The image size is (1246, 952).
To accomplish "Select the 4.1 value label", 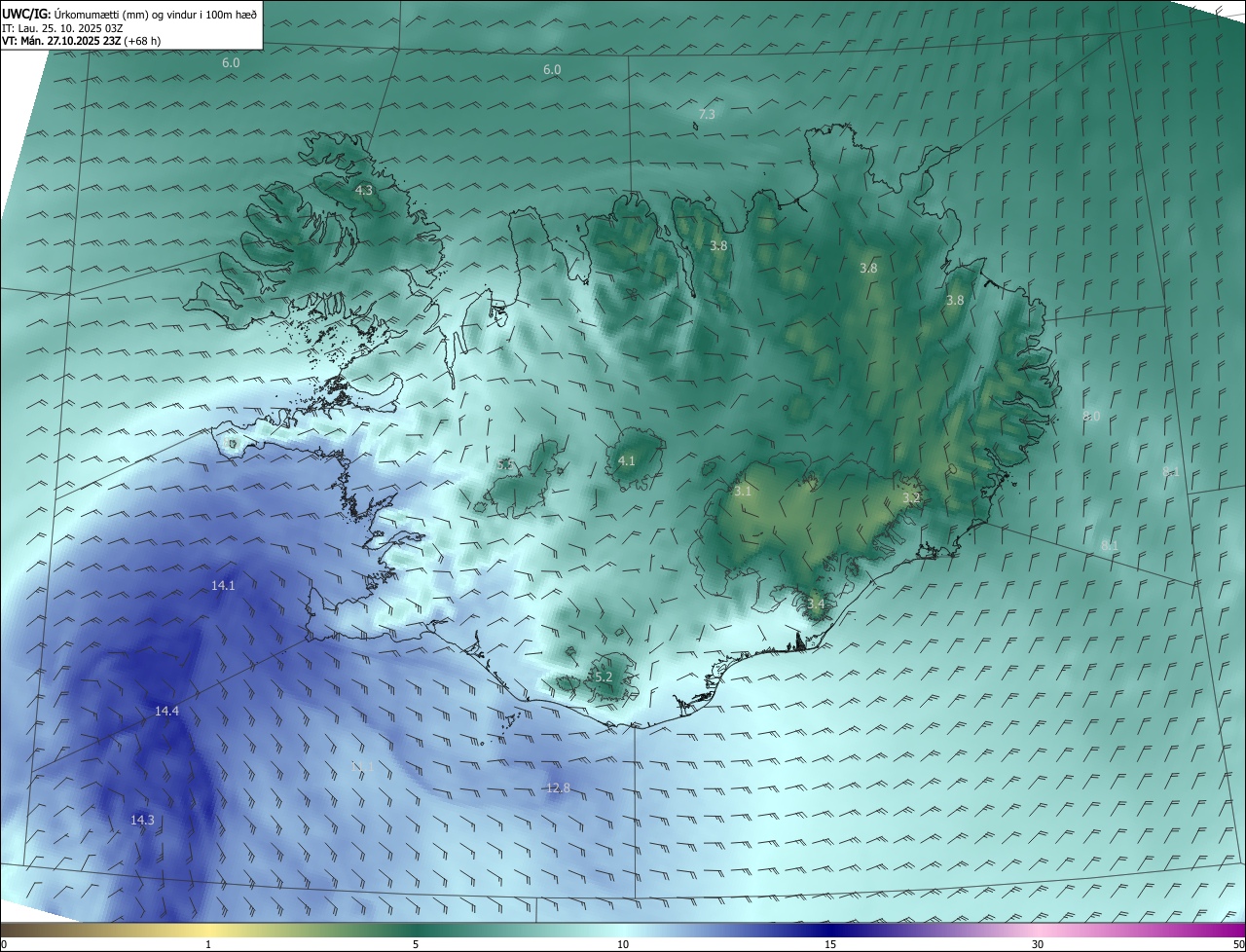I will tap(626, 461).
